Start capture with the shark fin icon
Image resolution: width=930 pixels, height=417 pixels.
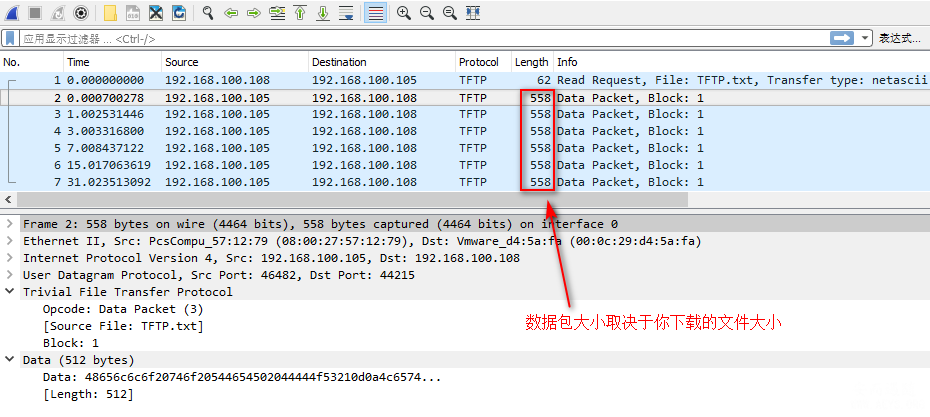(x=13, y=13)
